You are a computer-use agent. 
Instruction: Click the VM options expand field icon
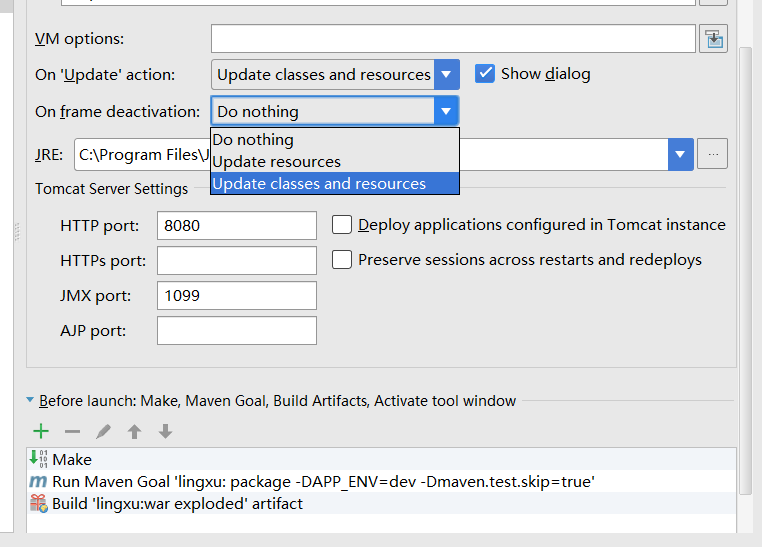tap(713, 39)
